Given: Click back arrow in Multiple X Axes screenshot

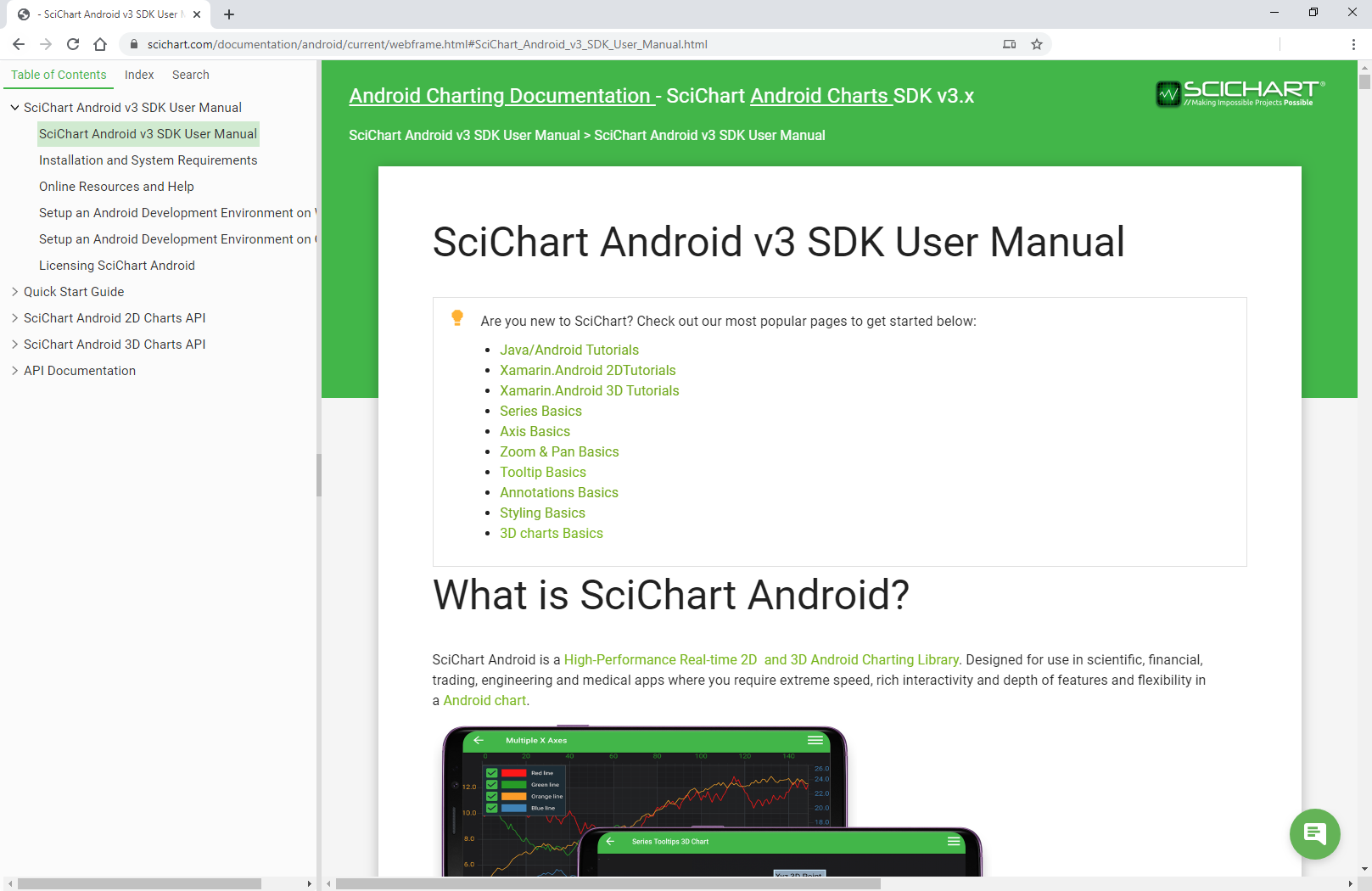Looking at the screenshot, I should click(479, 740).
